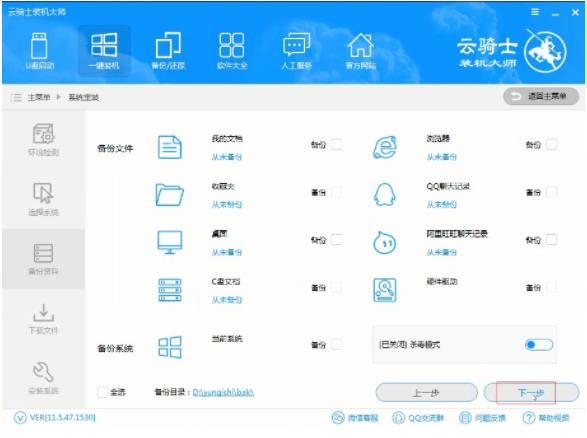Visit 官方网站 via house icon
Screen dimensions: 587x438
[x=360, y=51]
